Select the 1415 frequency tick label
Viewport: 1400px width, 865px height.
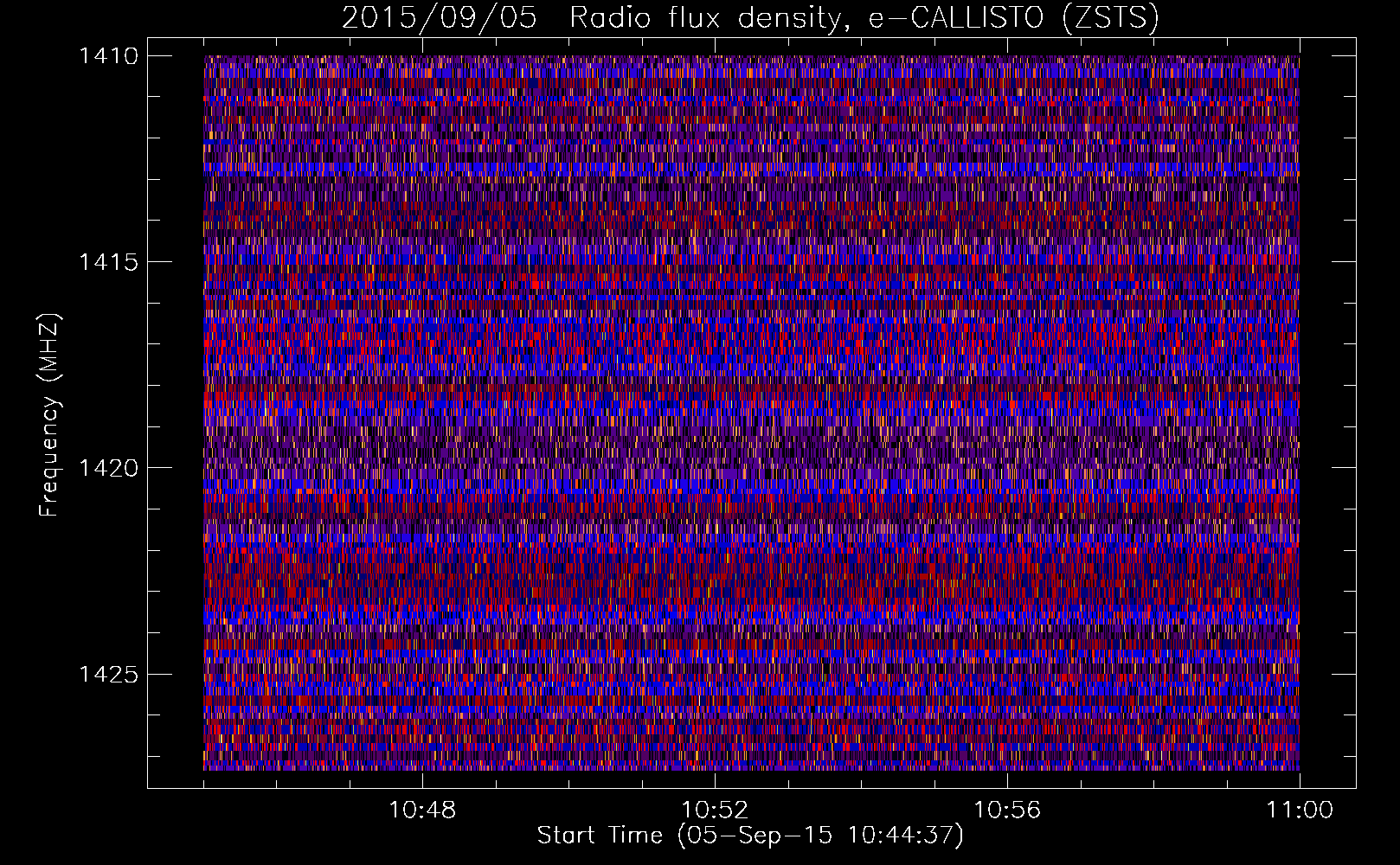108,262
